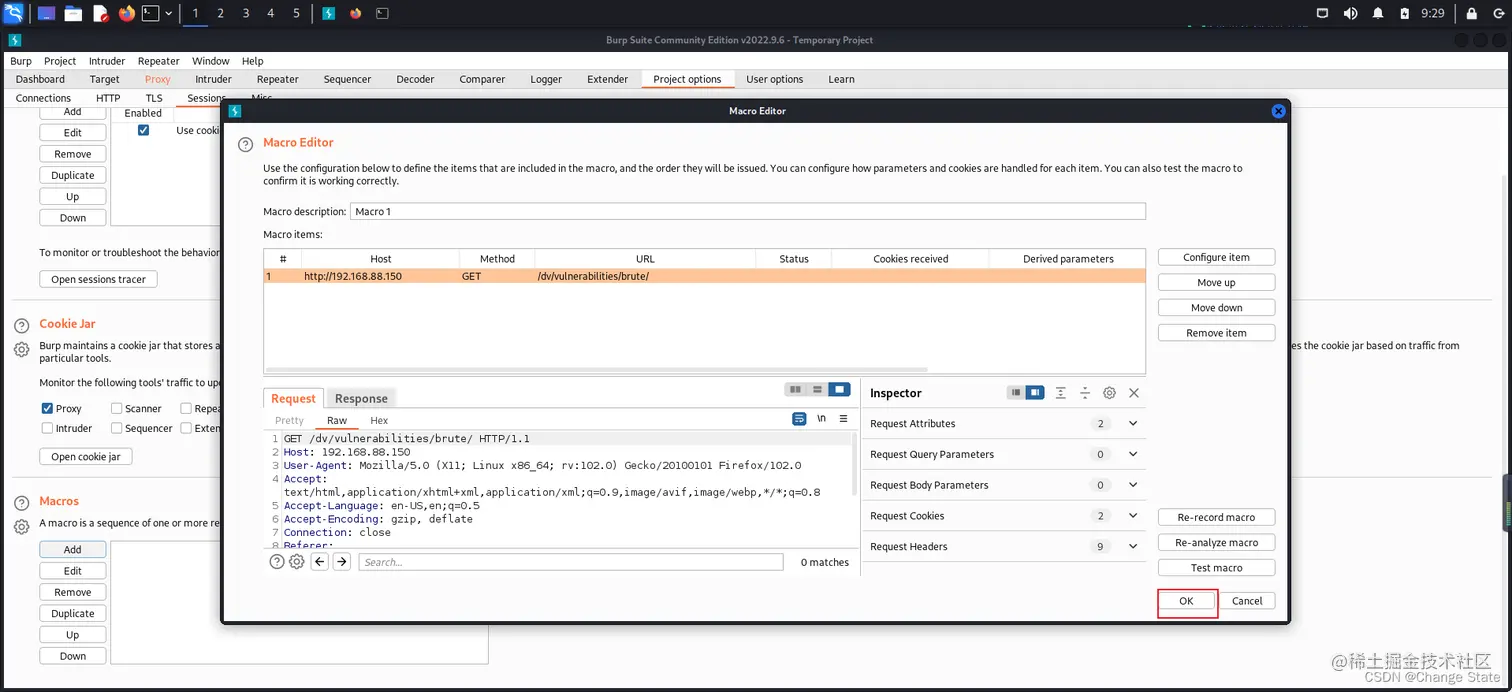Image resolution: width=1512 pixels, height=692 pixels.
Task: Select side-by-side request/response layout icon
Action: coord(795,389)
